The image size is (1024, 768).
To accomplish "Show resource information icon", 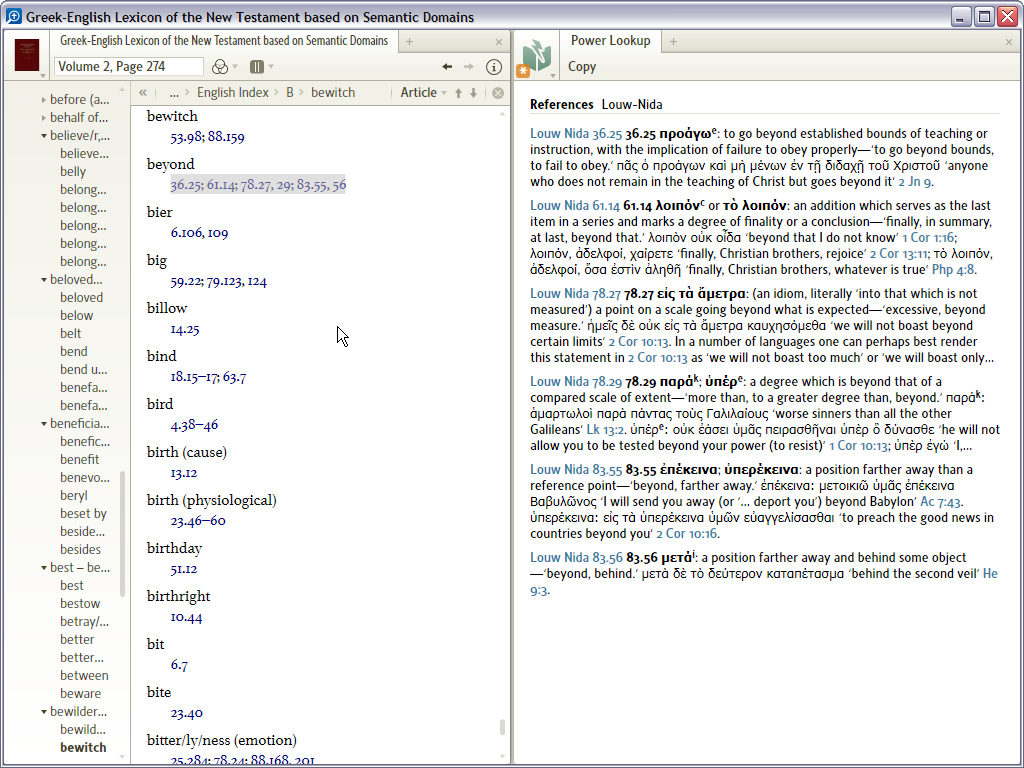I will click(x=494, y=67).
